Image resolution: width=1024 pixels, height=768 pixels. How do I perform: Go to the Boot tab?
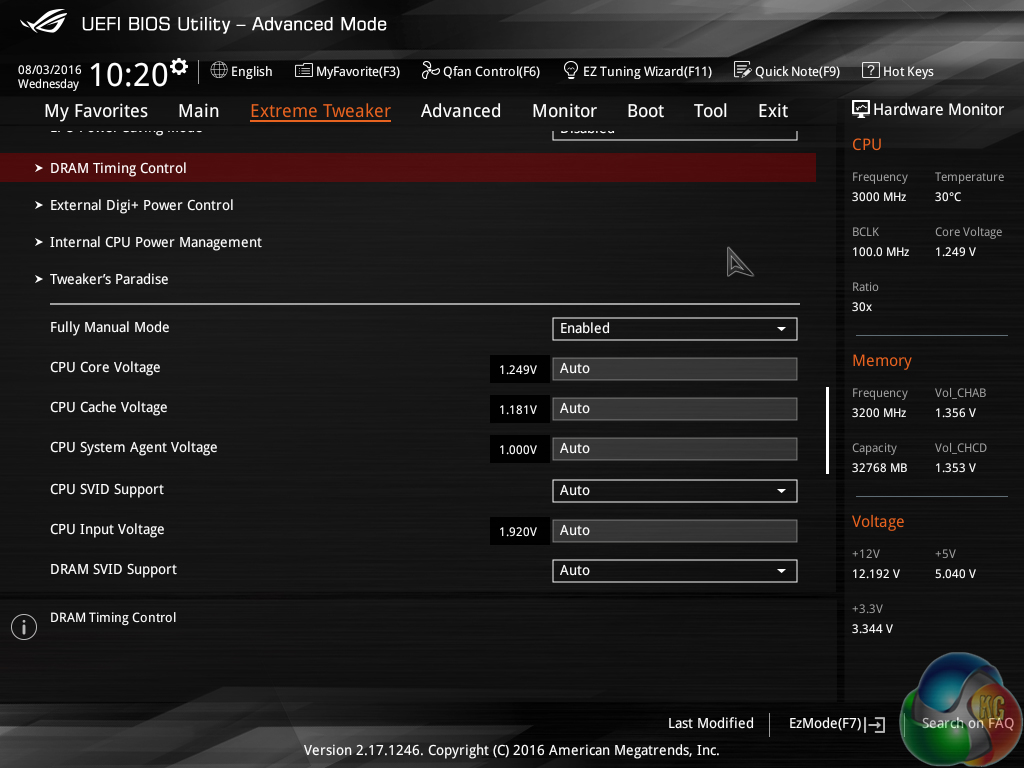[645, 111]
